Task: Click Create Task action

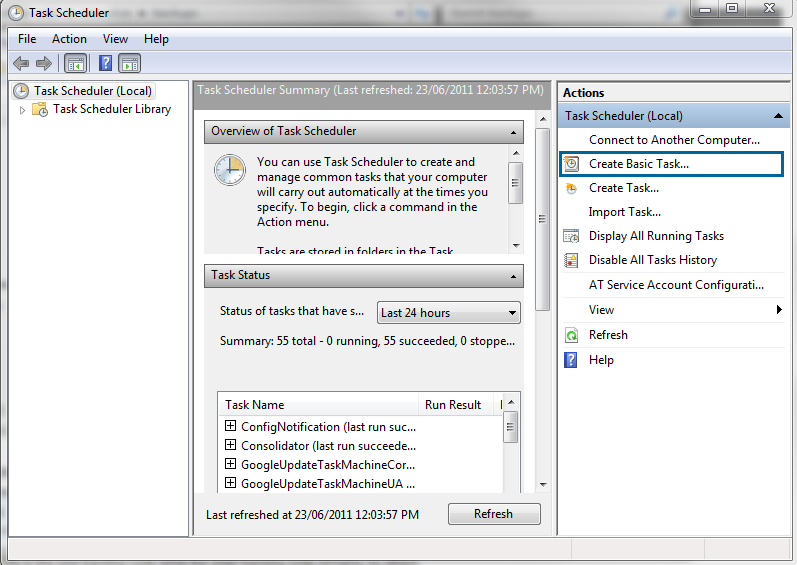Action: tap(624, 188)
